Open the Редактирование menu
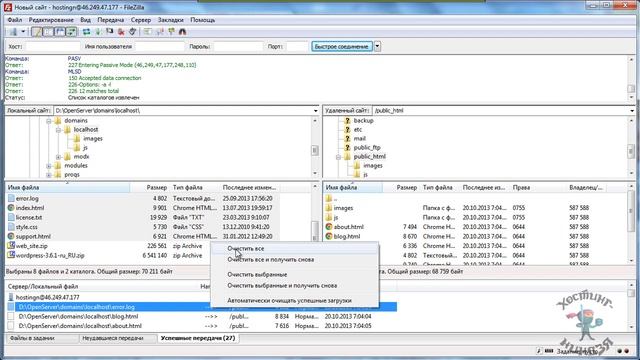 tap(51, 20)
